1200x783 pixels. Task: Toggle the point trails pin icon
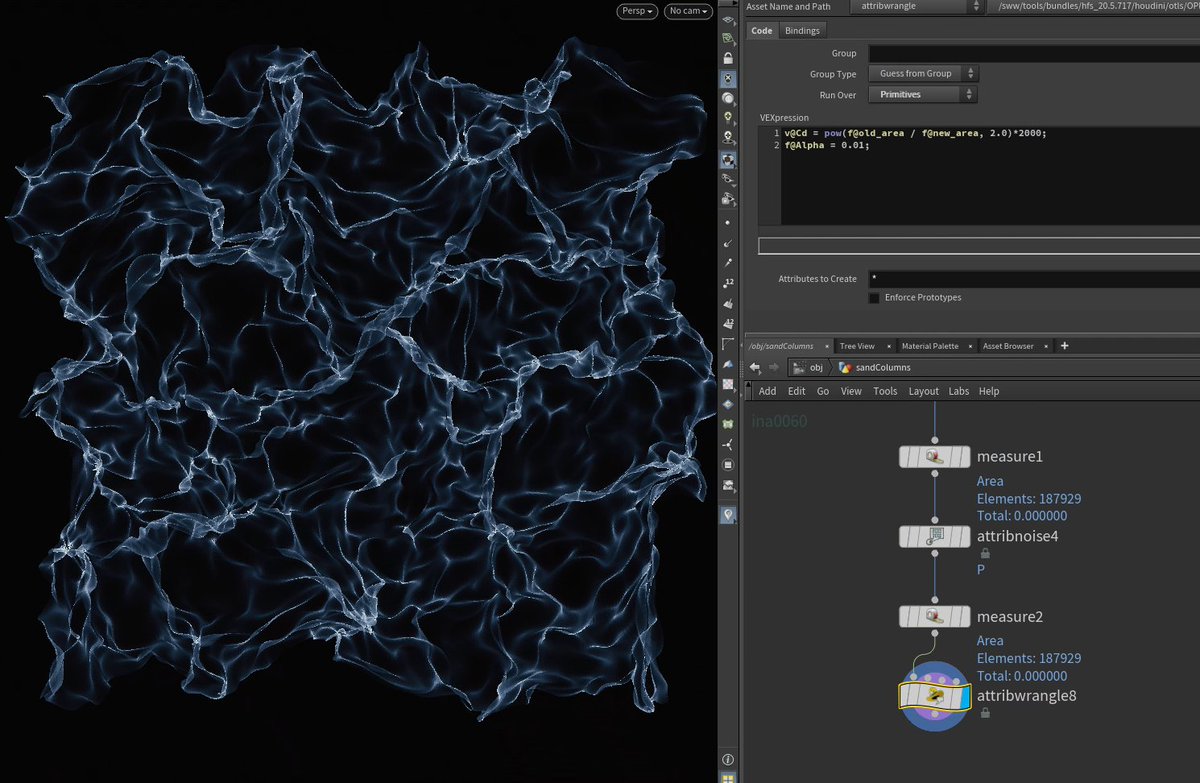728,263
